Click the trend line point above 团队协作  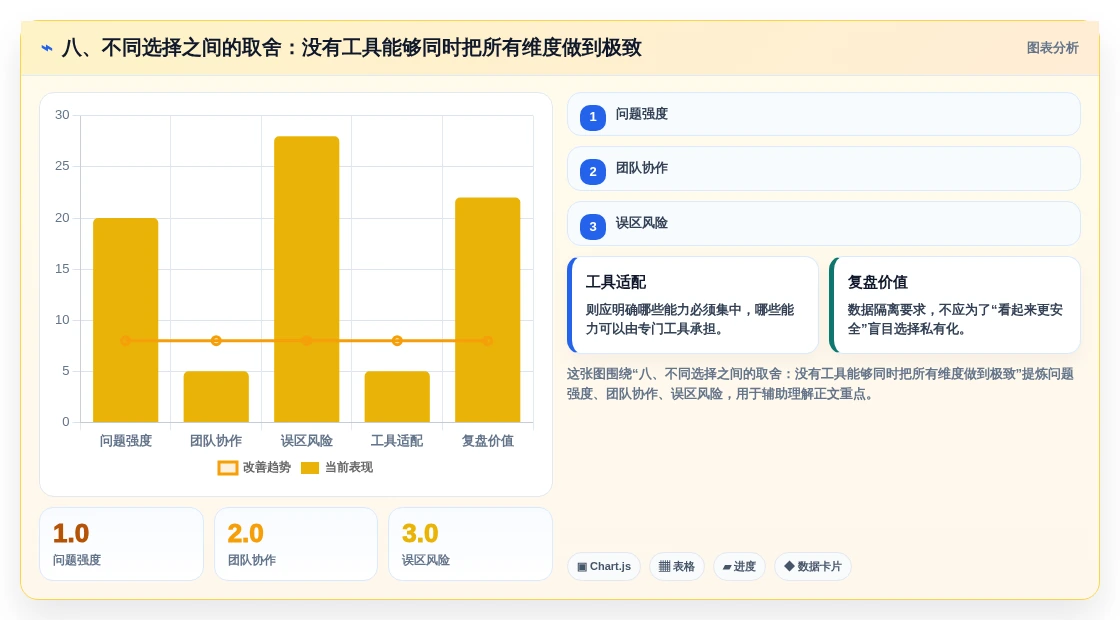pos(216,341)
